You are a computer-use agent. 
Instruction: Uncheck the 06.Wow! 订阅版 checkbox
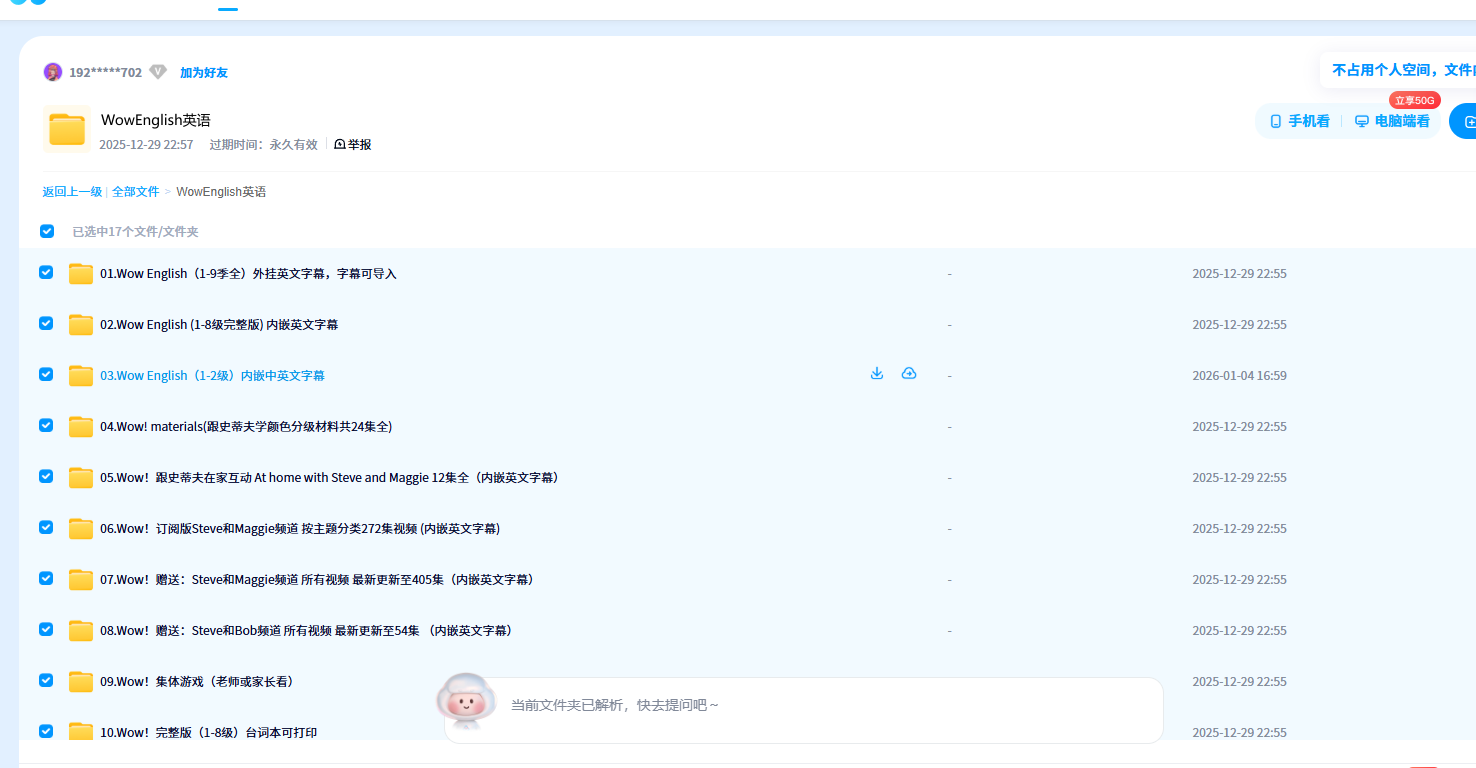46,527
